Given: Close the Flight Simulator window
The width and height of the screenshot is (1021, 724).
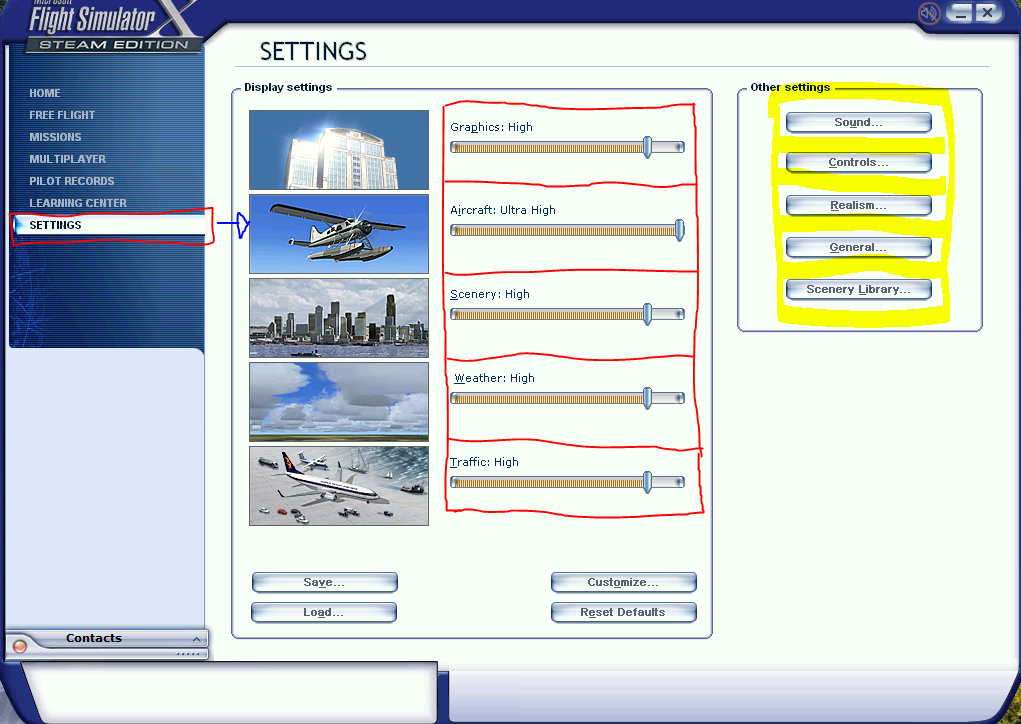Looking at the screenshot, I should 987,13.
